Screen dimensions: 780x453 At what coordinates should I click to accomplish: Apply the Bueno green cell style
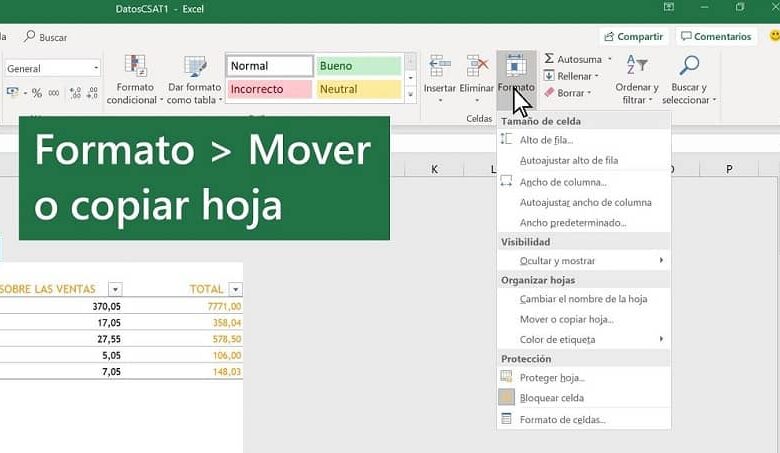[359, 66]
